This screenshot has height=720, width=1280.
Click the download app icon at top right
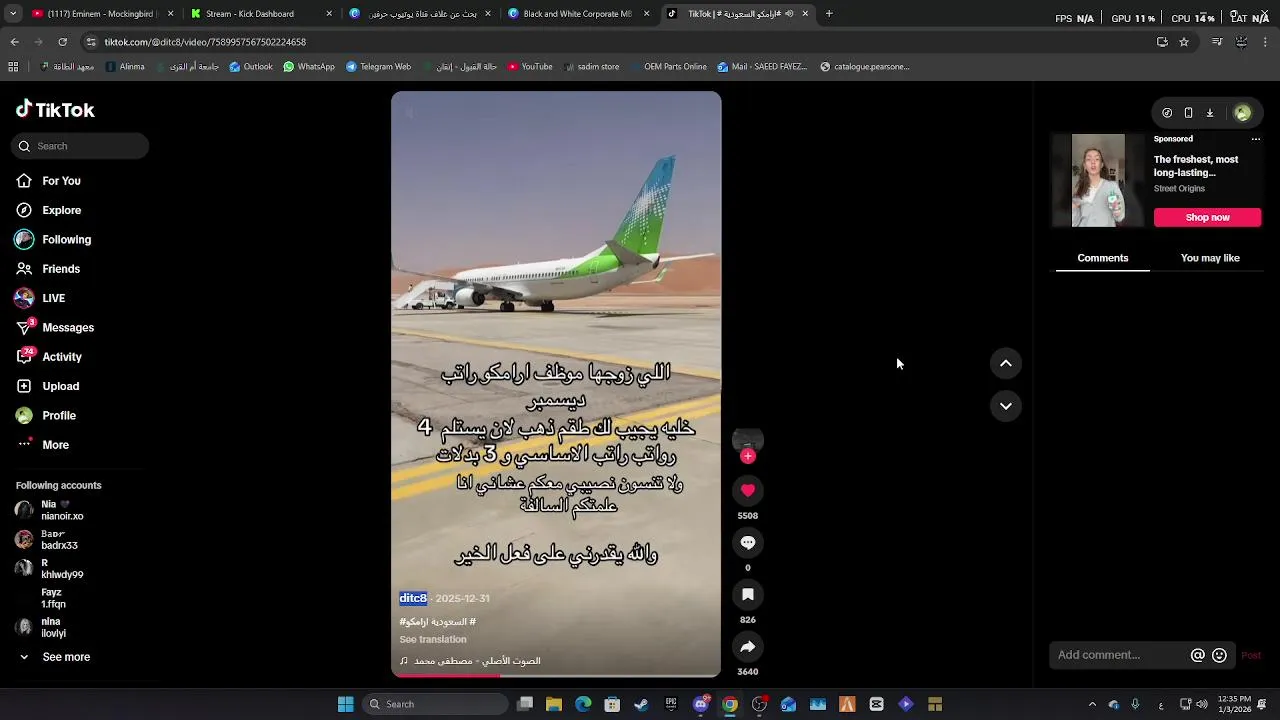(x=1209, y=113)
